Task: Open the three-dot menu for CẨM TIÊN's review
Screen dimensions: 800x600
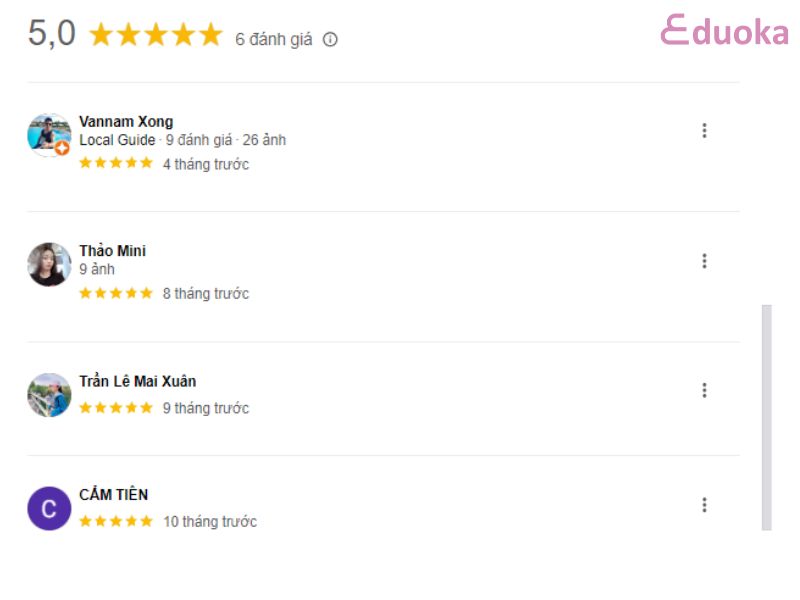Action: tap(704, 505)
